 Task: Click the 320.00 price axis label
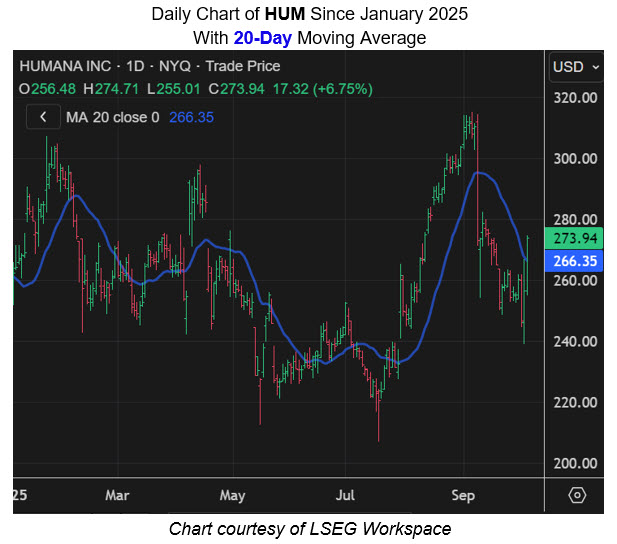click(x=575, y=98)
